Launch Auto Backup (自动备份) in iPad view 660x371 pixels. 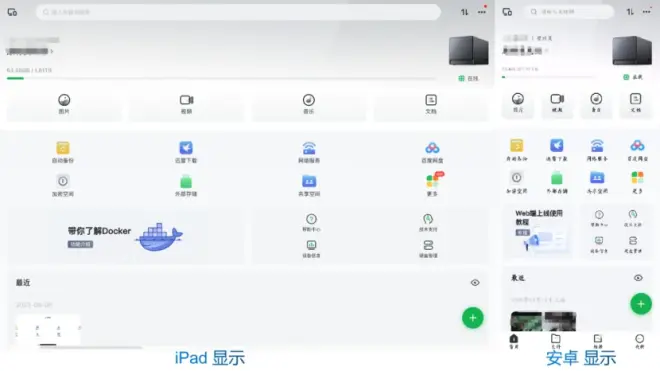(x=63, y=152)
